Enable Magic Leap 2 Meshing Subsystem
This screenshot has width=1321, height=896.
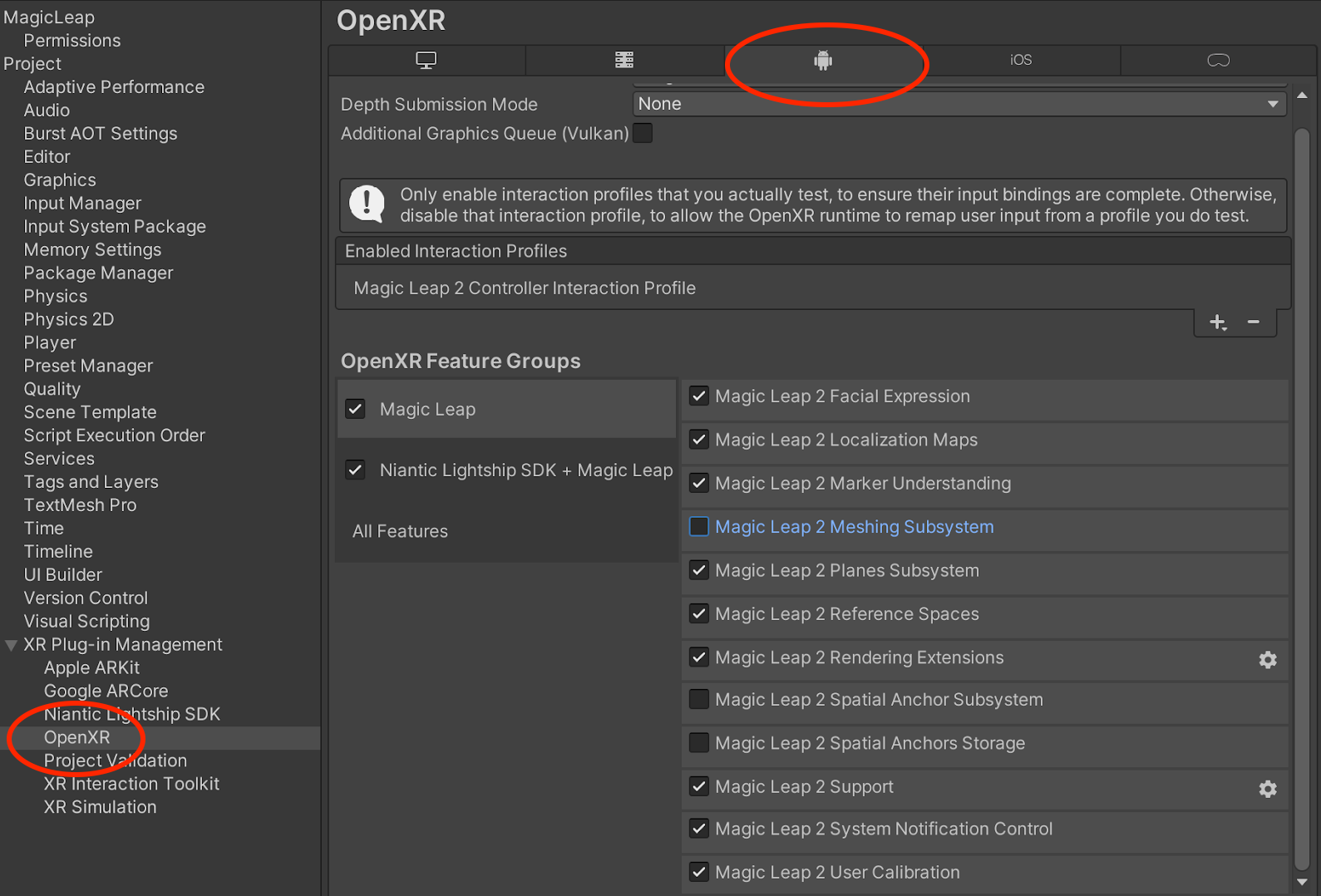[x=699, y=527]
